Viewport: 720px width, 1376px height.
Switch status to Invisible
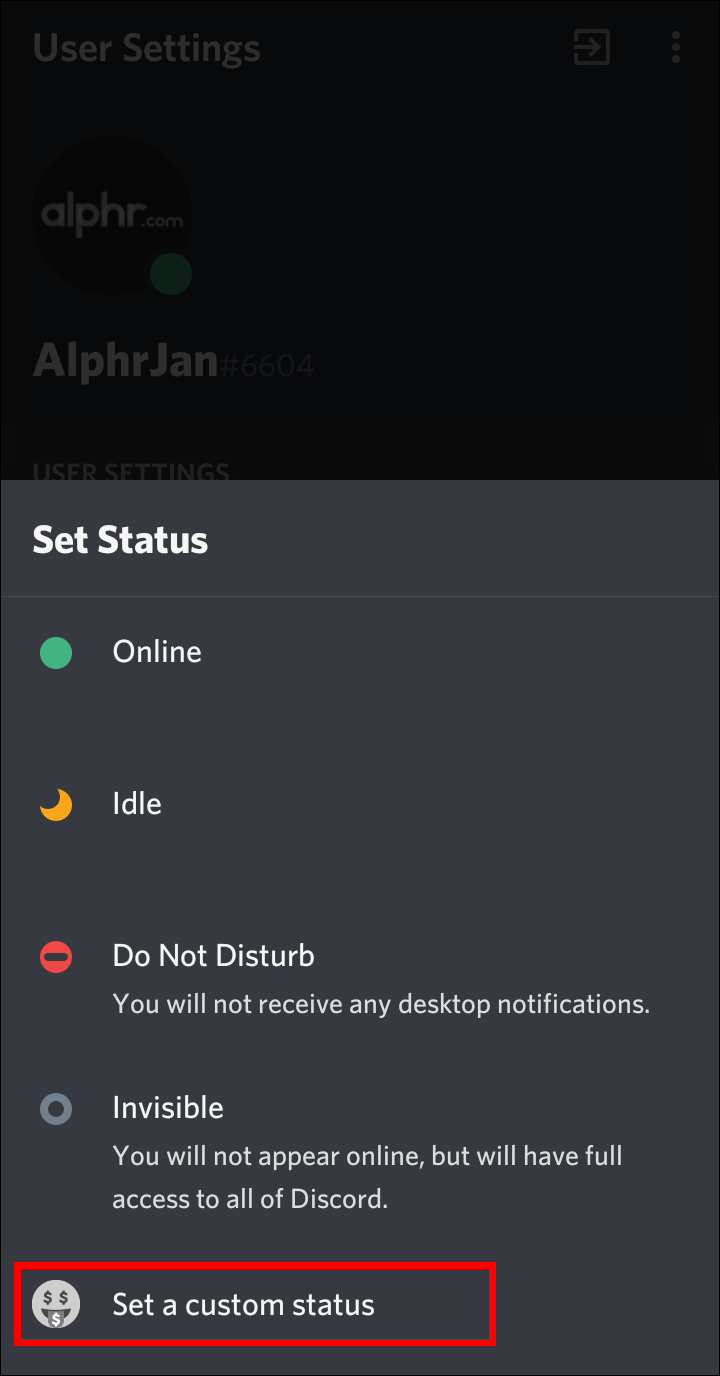pos(168,1108)
